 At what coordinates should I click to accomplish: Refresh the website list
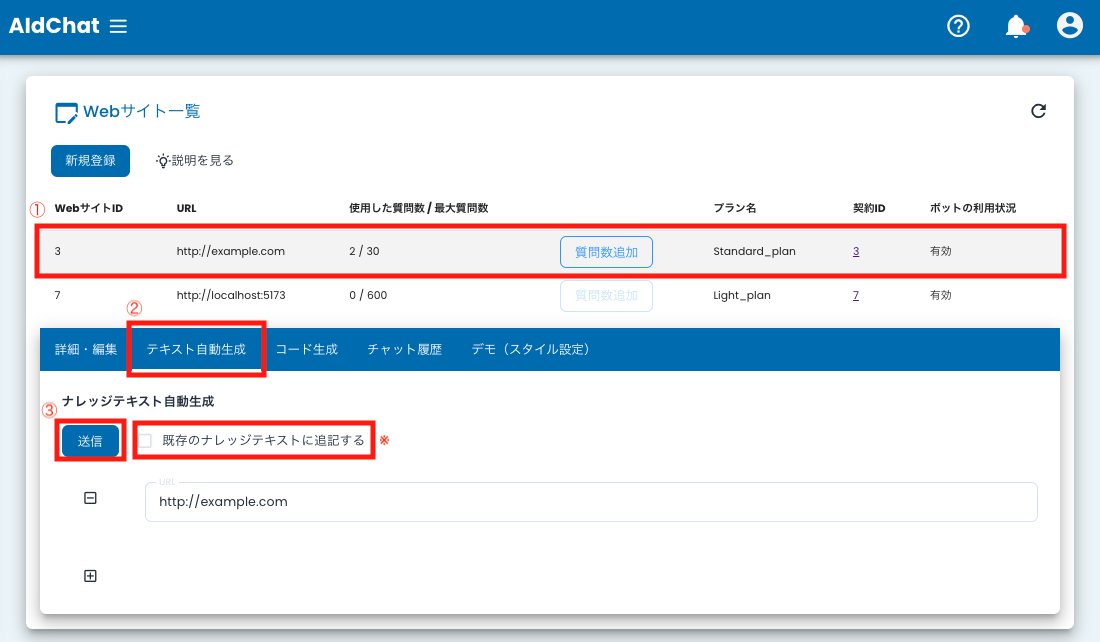click(1038, 111)
